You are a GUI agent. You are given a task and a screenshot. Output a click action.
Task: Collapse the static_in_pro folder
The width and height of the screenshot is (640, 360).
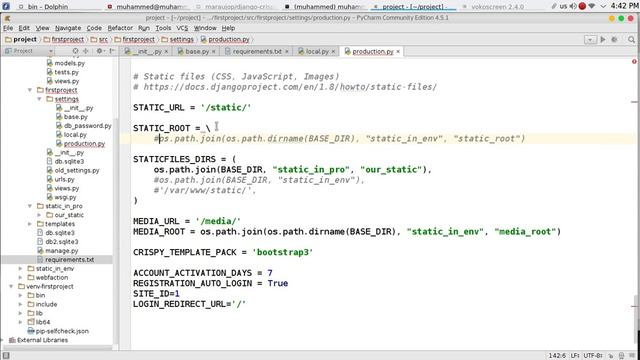[30, 206]
